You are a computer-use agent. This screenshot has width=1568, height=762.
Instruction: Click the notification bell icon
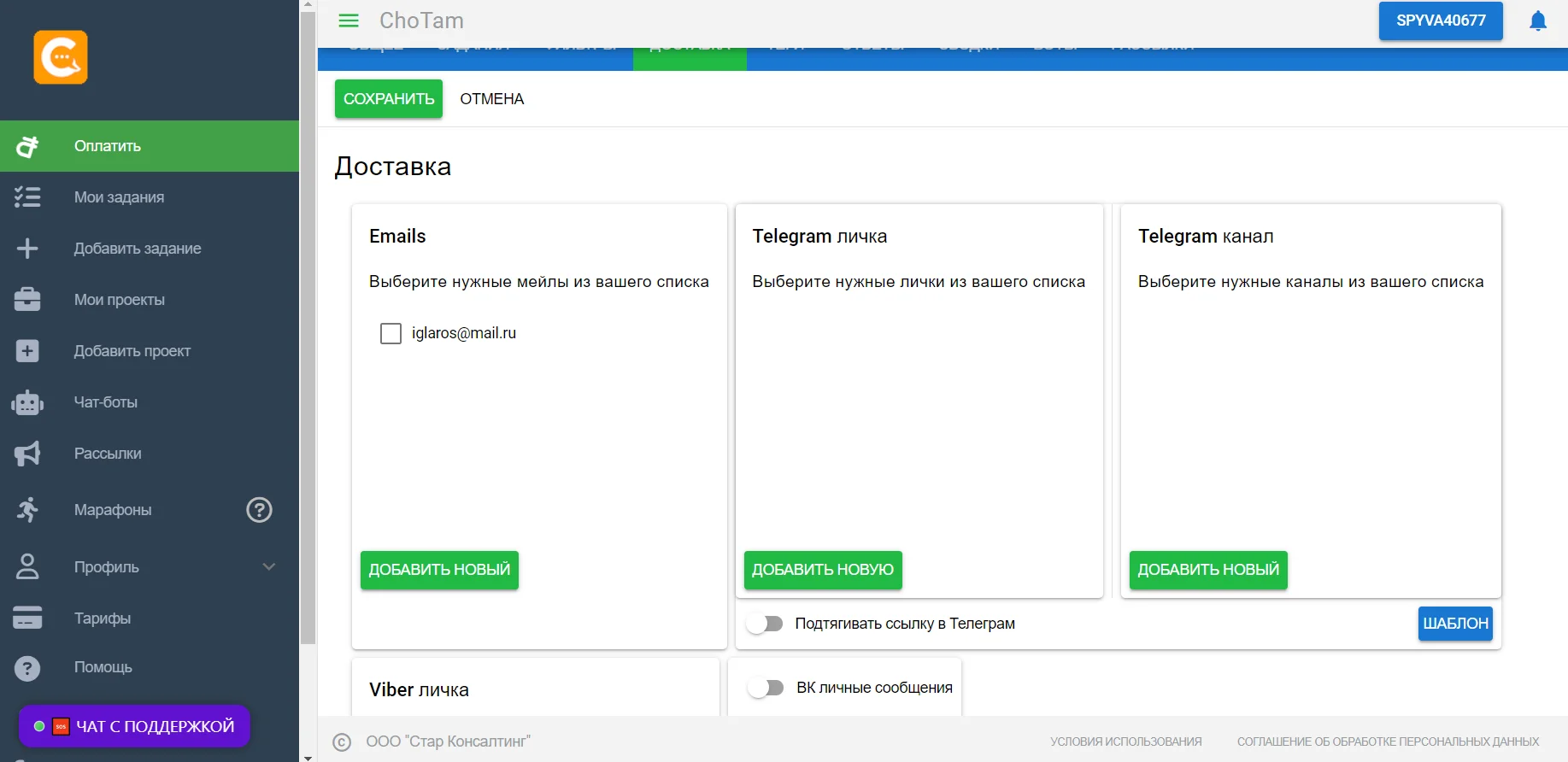coord(1537,21)
